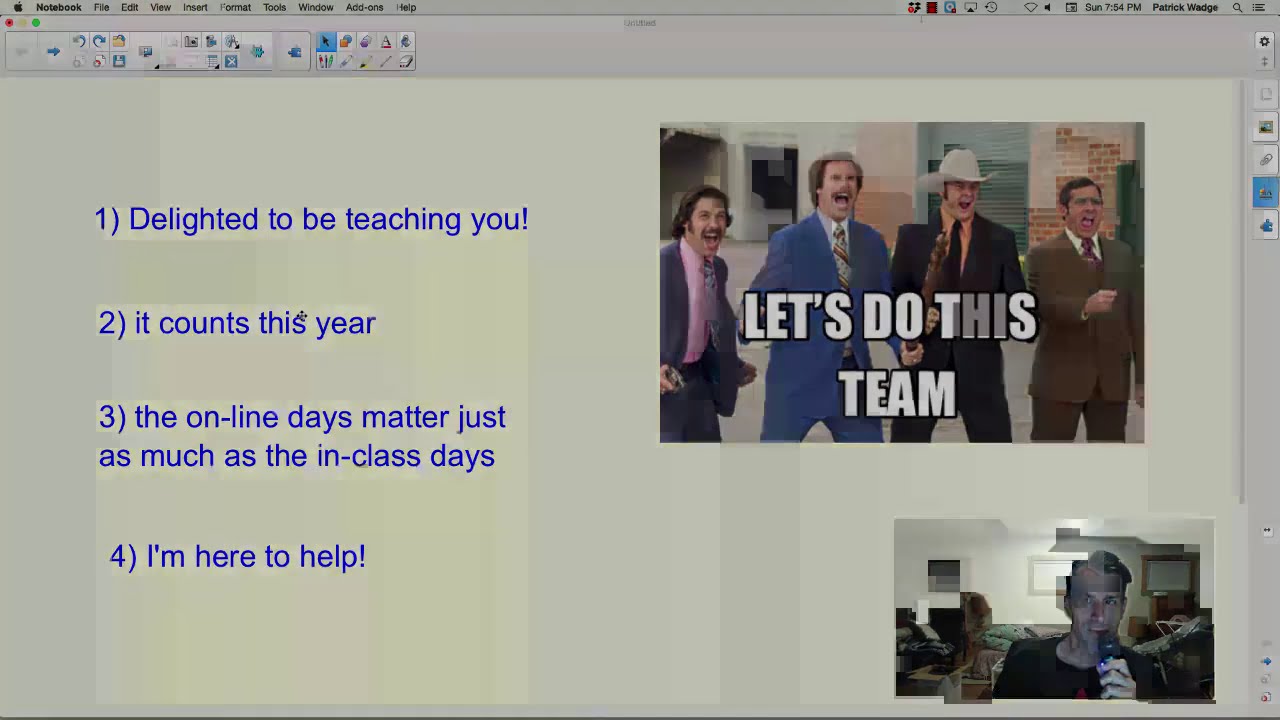
Task: Open the Add-ons puzzle side tab
Action: (1266, 226)
